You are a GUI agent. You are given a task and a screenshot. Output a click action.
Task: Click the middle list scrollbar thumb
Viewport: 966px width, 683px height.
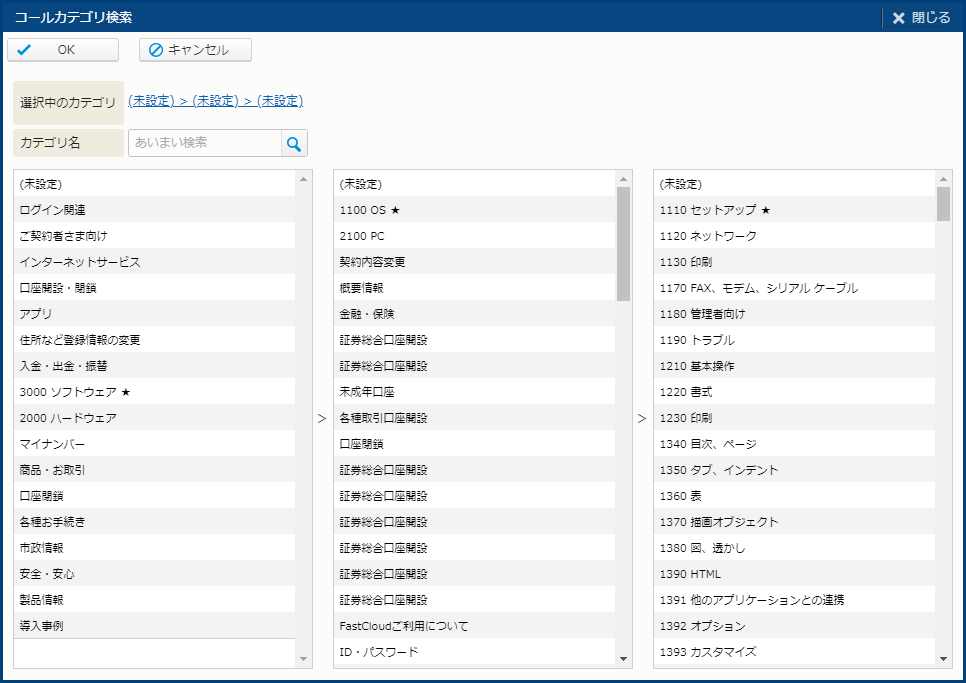point(624,243)
